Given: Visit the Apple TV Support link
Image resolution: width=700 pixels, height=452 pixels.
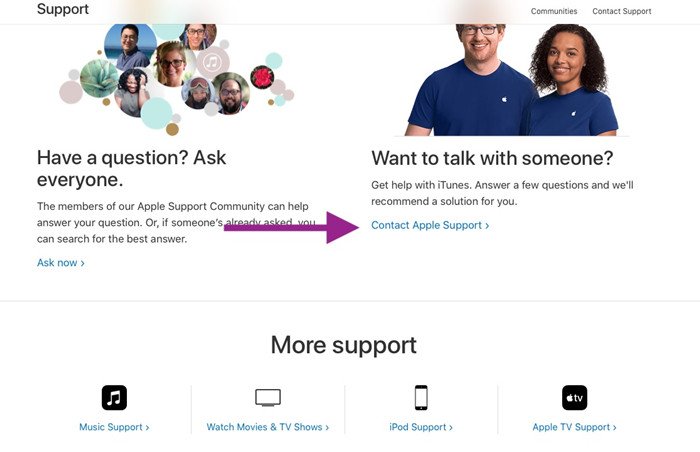Looking at the screenshot, I should 575,427.
